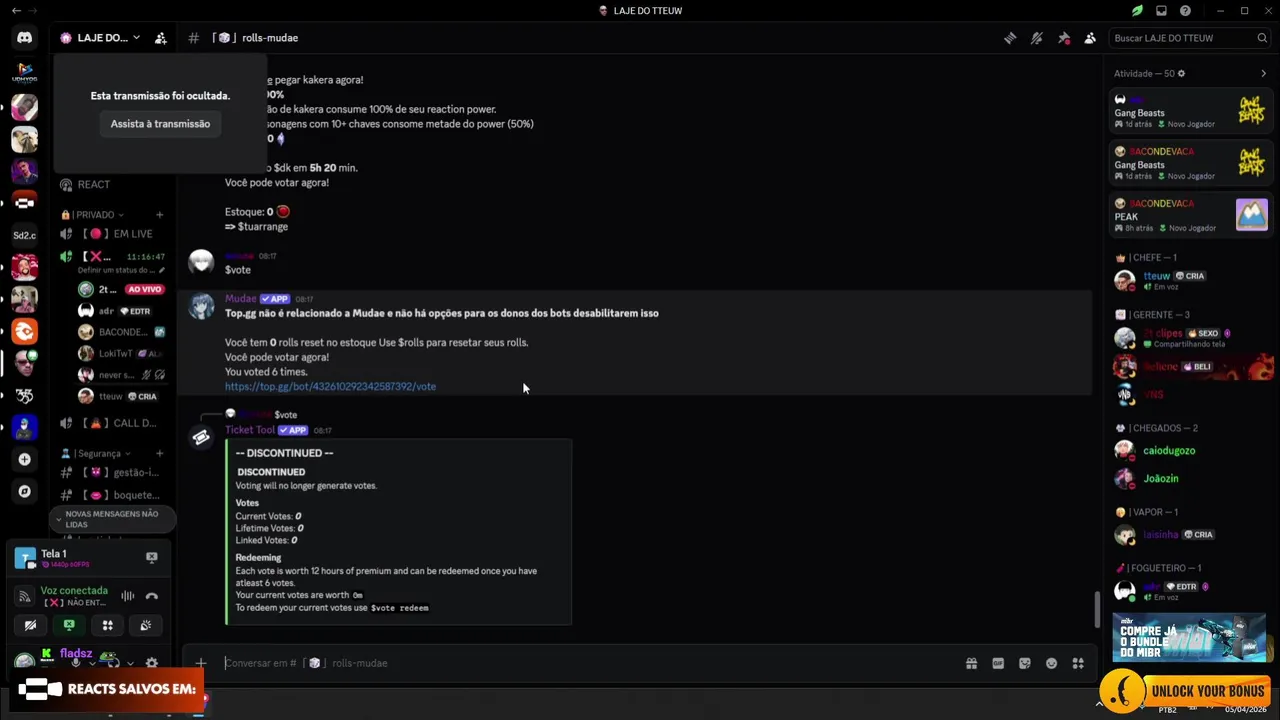Toggle camera in the voice panel
The height and width of the screenshot is (720, 1280).
(30, 625)
